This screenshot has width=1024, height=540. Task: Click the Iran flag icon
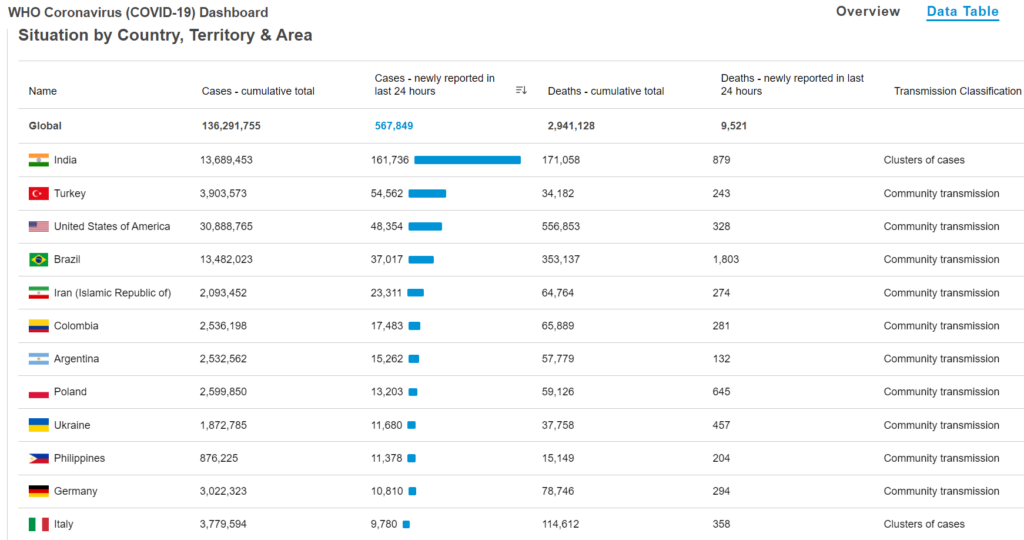pyautogui.click(x=39, y=293)
